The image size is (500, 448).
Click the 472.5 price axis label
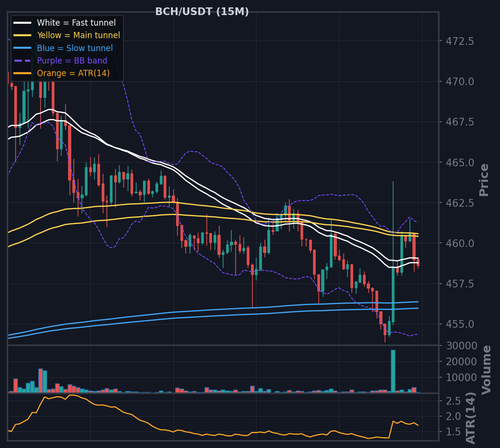[x=460, y=41]
